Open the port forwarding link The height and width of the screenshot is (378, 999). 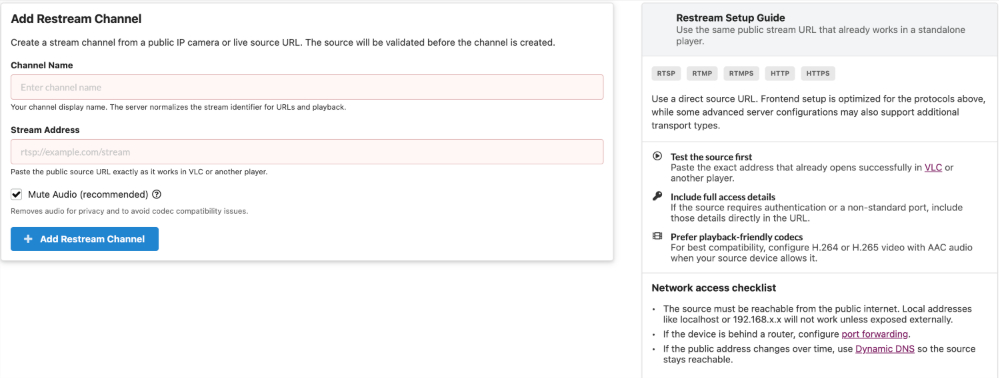875,334
